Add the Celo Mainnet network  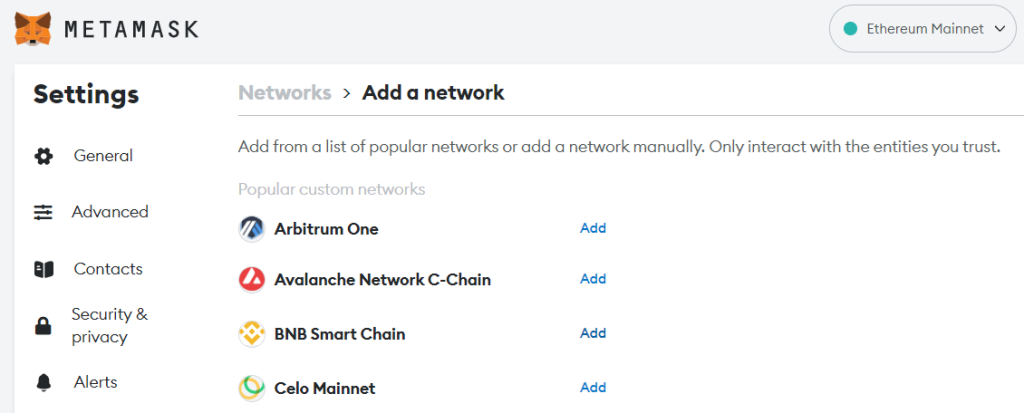593,387
